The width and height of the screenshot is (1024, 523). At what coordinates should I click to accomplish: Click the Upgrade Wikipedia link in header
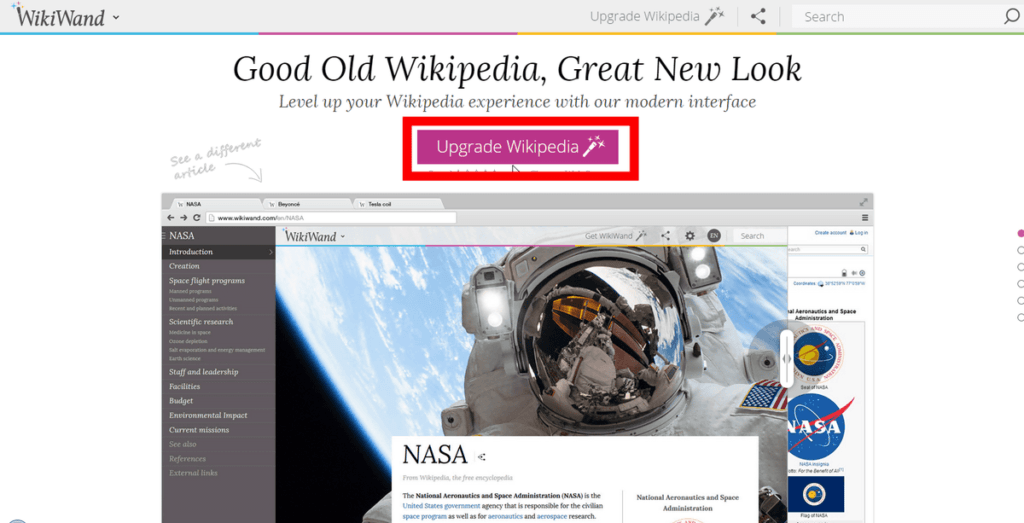[x=658, y=16]
